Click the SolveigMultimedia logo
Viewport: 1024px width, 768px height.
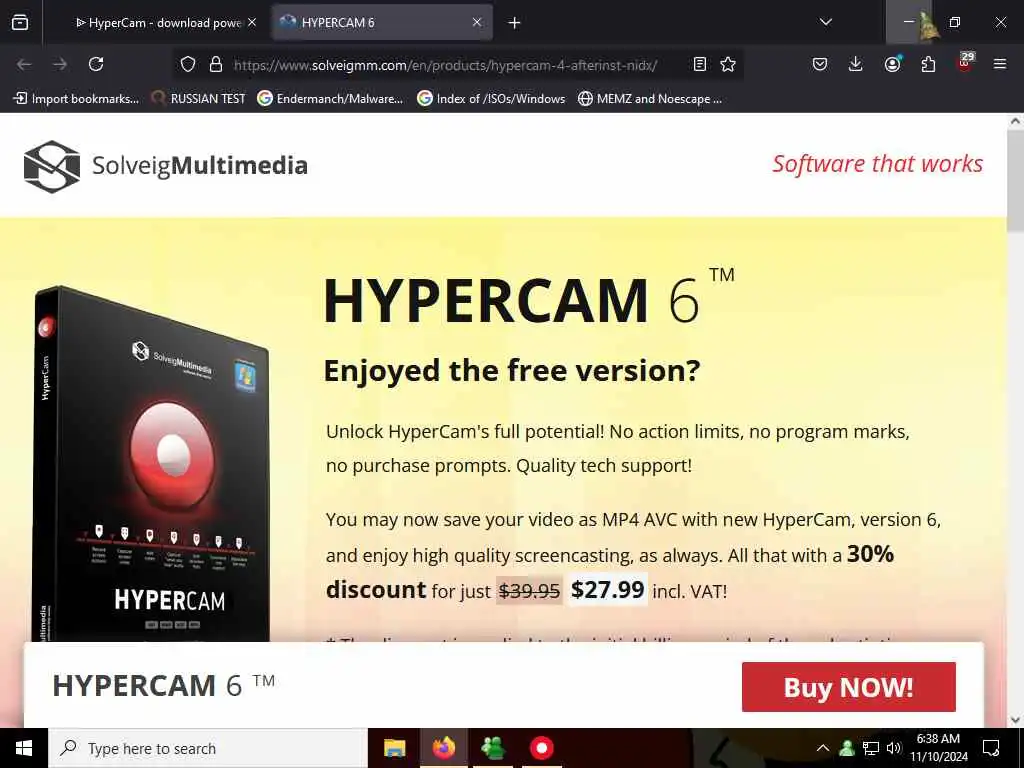pos(165,166)
